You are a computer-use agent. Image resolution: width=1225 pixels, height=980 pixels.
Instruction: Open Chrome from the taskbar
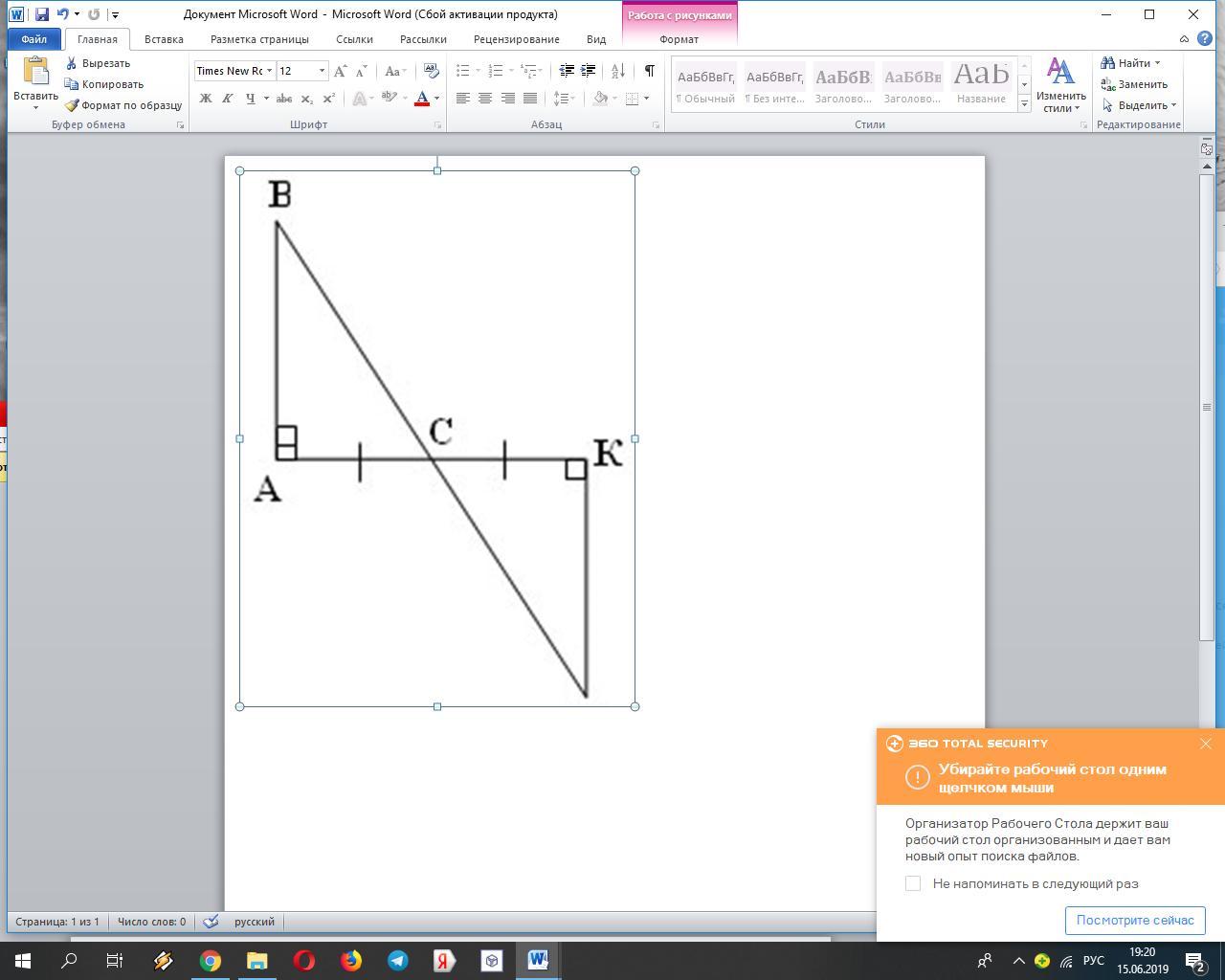point(210,961)
